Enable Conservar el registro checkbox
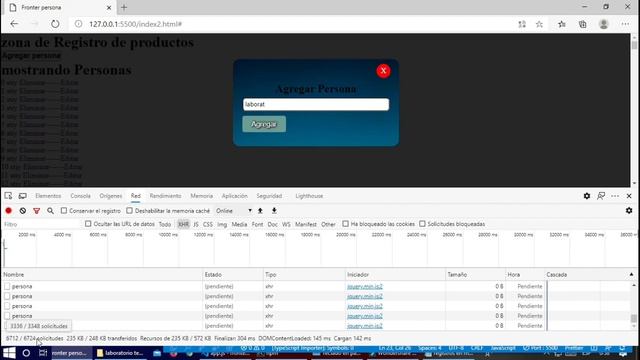 point(64,211)
